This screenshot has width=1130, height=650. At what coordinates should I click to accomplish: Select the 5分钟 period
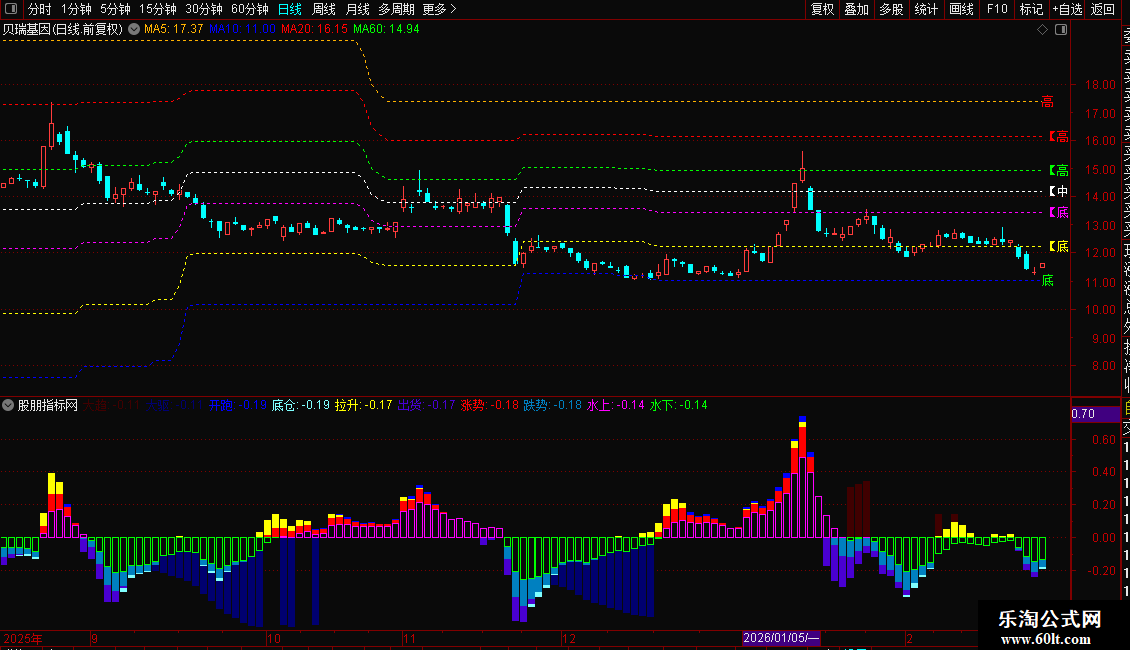click(115, 9)
